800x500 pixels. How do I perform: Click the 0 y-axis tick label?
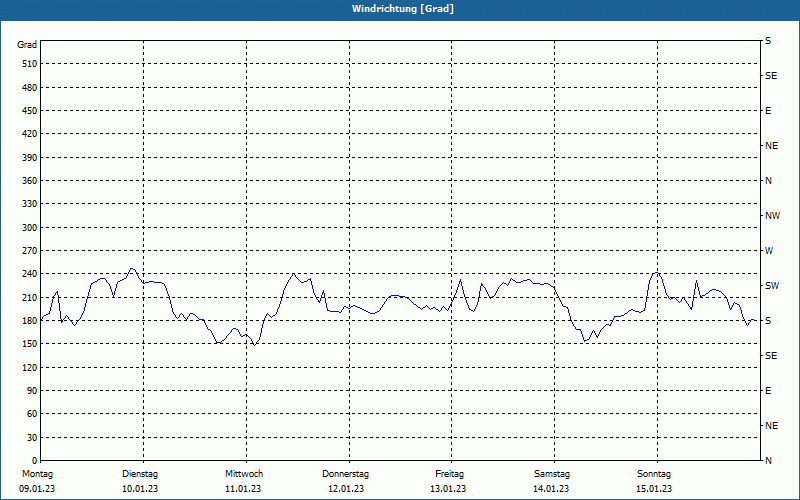35,461
